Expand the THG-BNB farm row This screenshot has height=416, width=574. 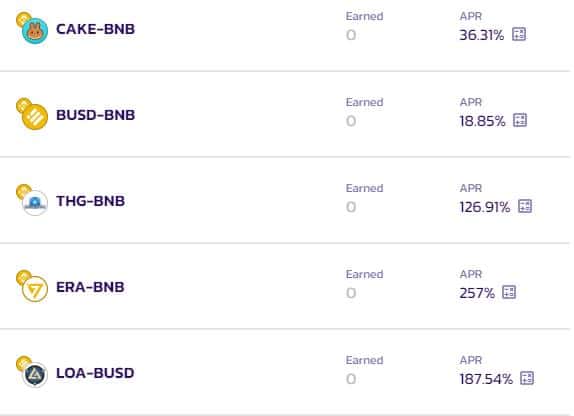tap(285, 200)
